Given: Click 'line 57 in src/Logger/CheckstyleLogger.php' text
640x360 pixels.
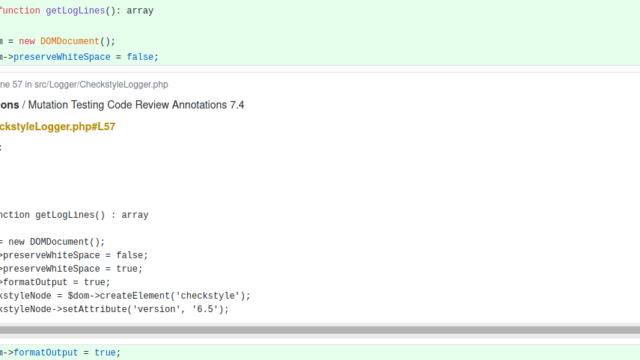Looking at the screenshot, I should 84,84.
